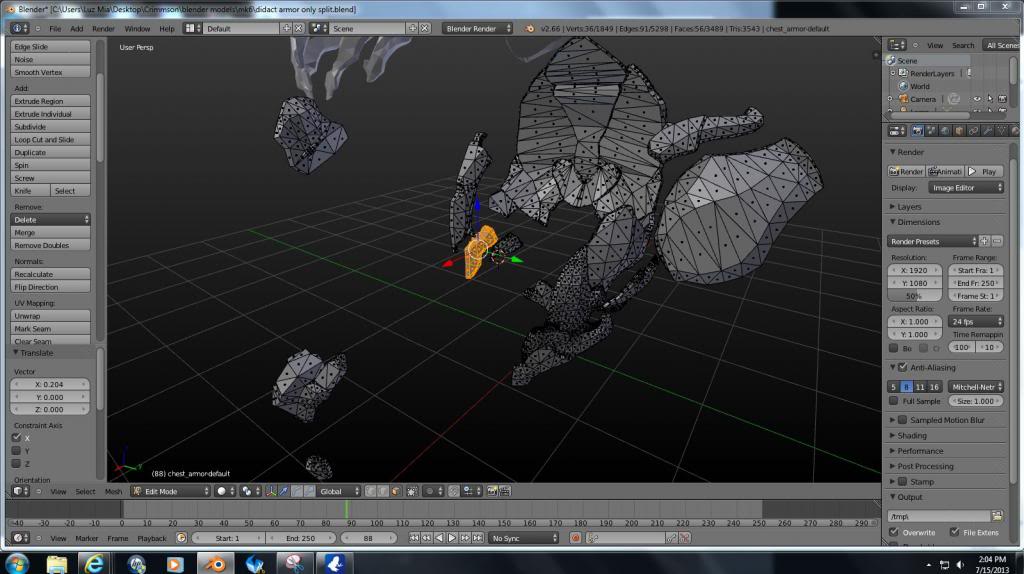
Task: Click the timeline auto-keyframe record button
Action: click(576, 538)
